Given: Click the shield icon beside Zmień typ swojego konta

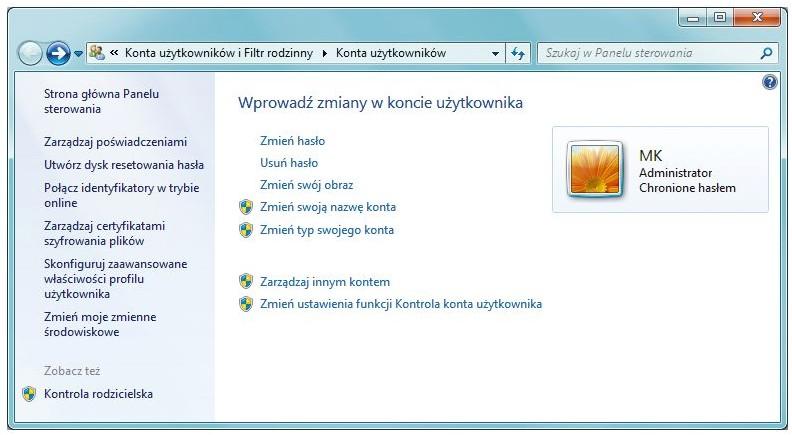Looking at the screenshot, I should pyautogui.click(x=246, y=230).
